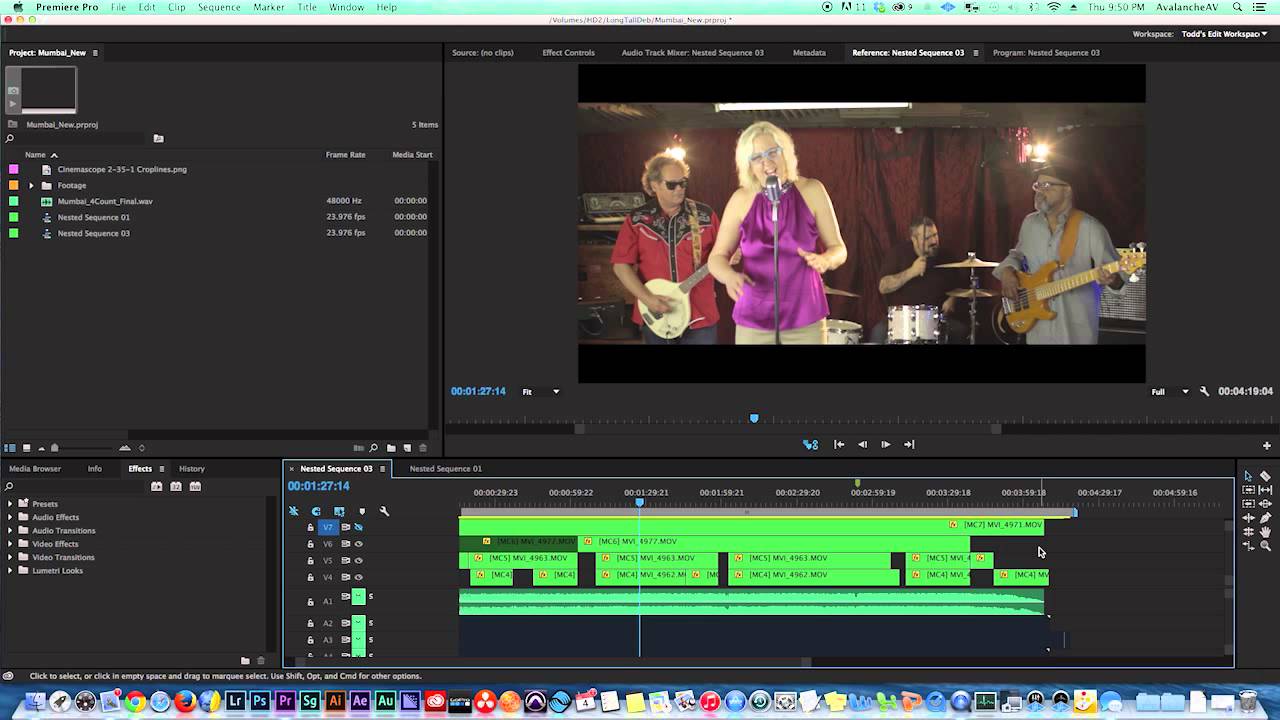Click the project panel Find magnifier icon

[374, 448]
